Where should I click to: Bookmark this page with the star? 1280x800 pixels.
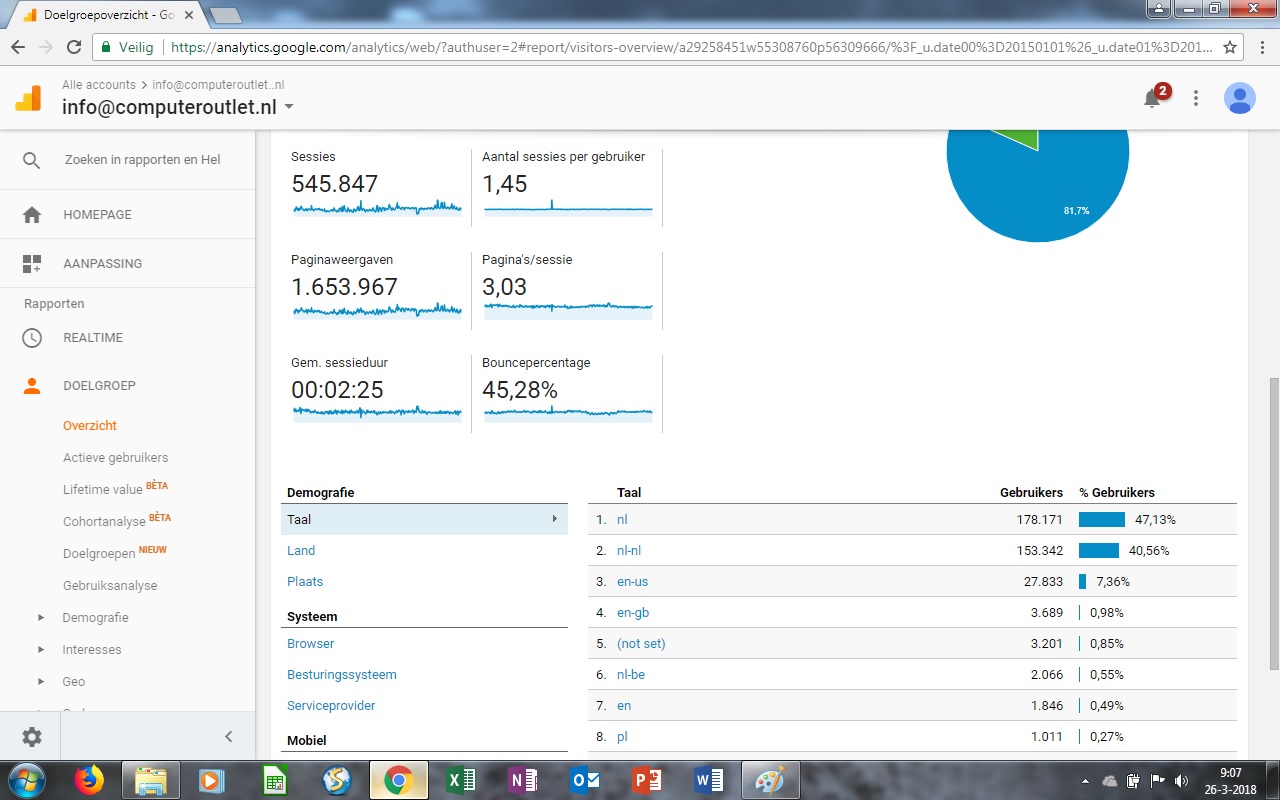(x=1230, y=47)
